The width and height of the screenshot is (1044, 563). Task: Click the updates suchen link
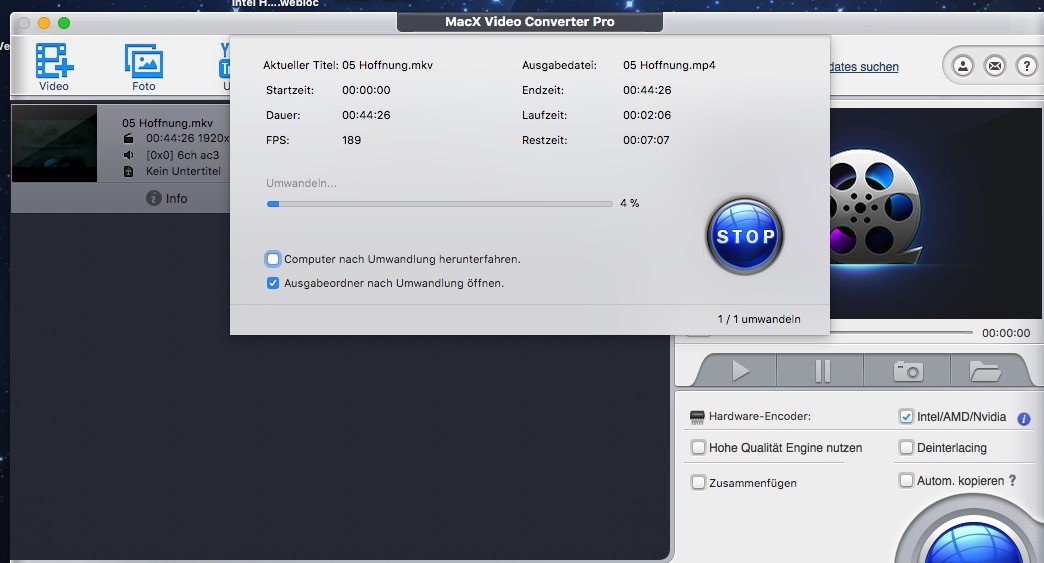[864, 67]
